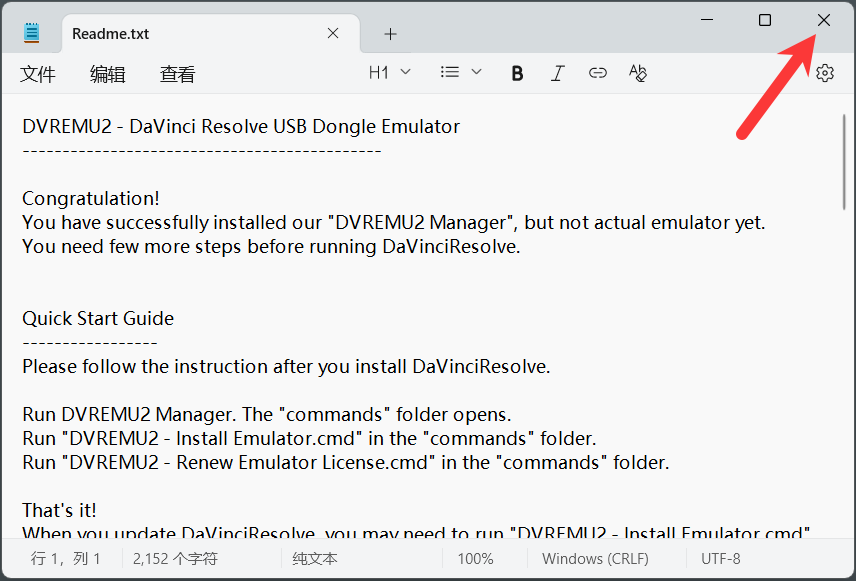Open Notepad settings gear
Viewport: 856px width, 581px height.
point(825,73)
